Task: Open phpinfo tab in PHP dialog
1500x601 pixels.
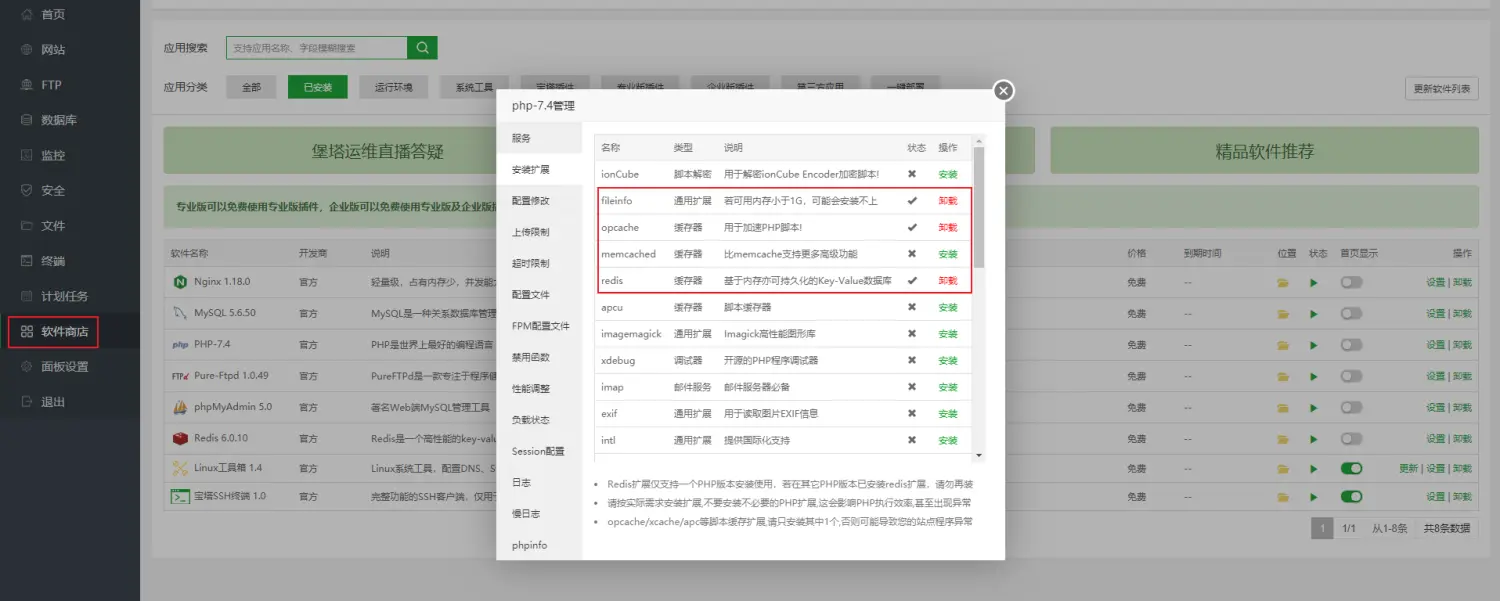Action: 539,545
